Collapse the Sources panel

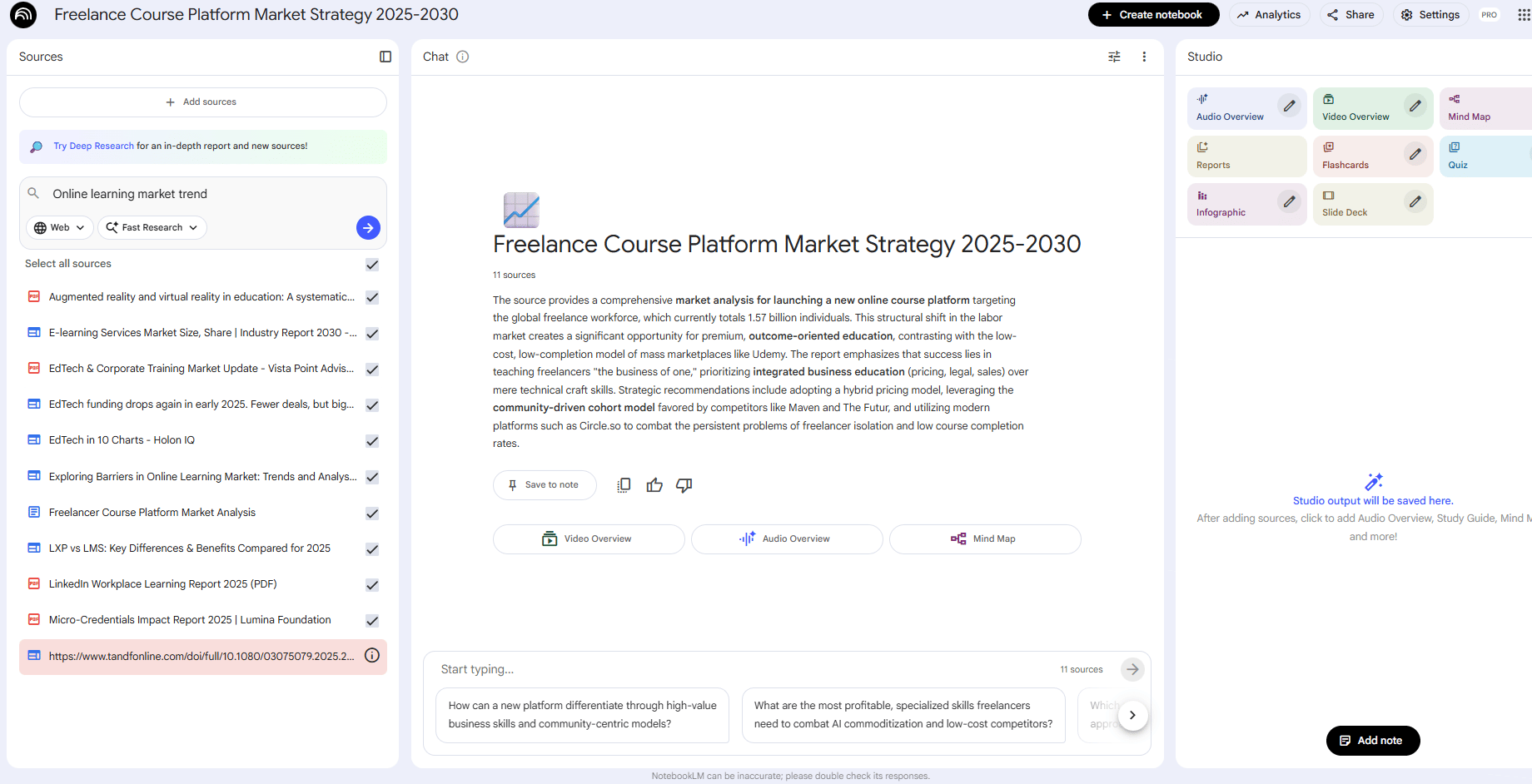[385, 57]
